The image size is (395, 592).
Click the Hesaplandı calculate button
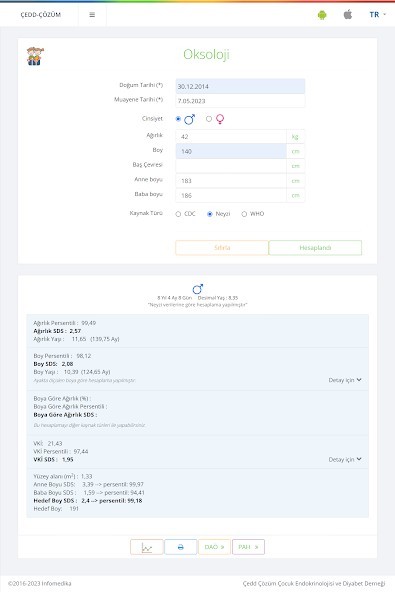coord(315,248)
